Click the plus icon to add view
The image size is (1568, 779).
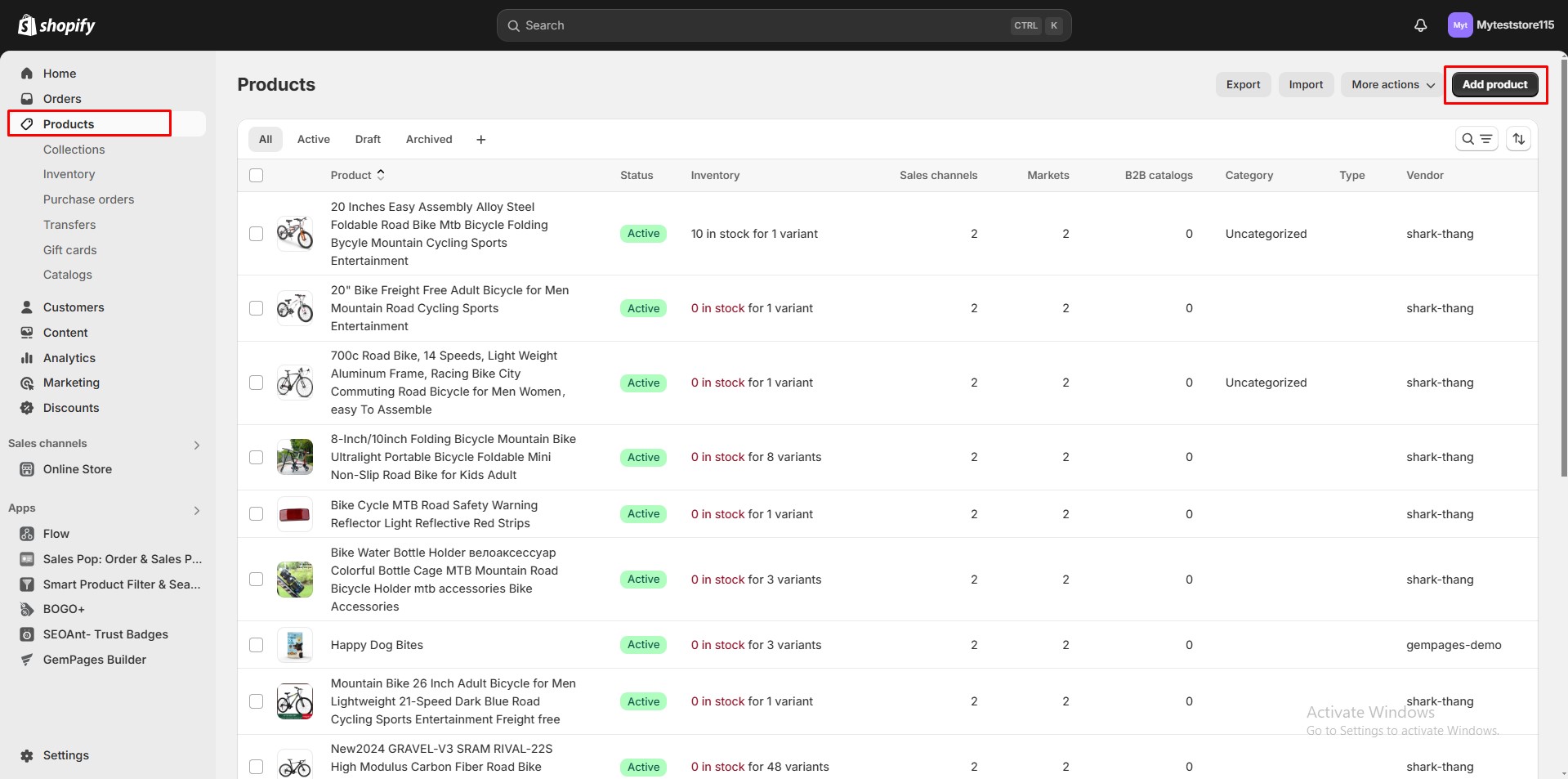pyautogui.click(x=480, y=140)
